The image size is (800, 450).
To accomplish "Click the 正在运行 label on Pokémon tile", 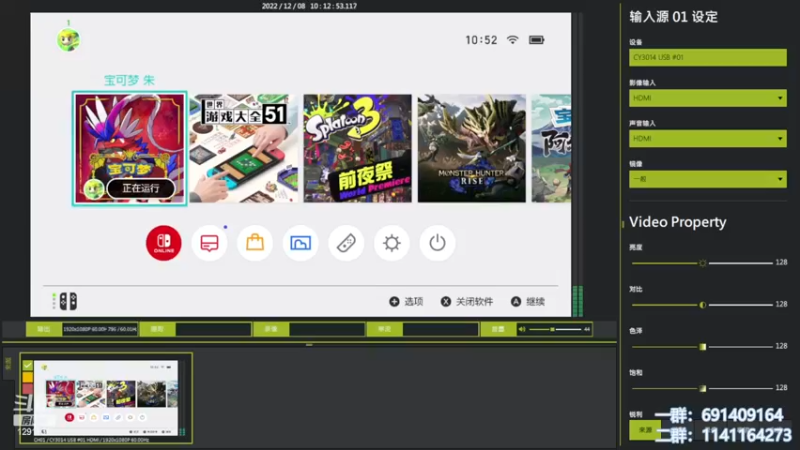I will click(141, 188).
